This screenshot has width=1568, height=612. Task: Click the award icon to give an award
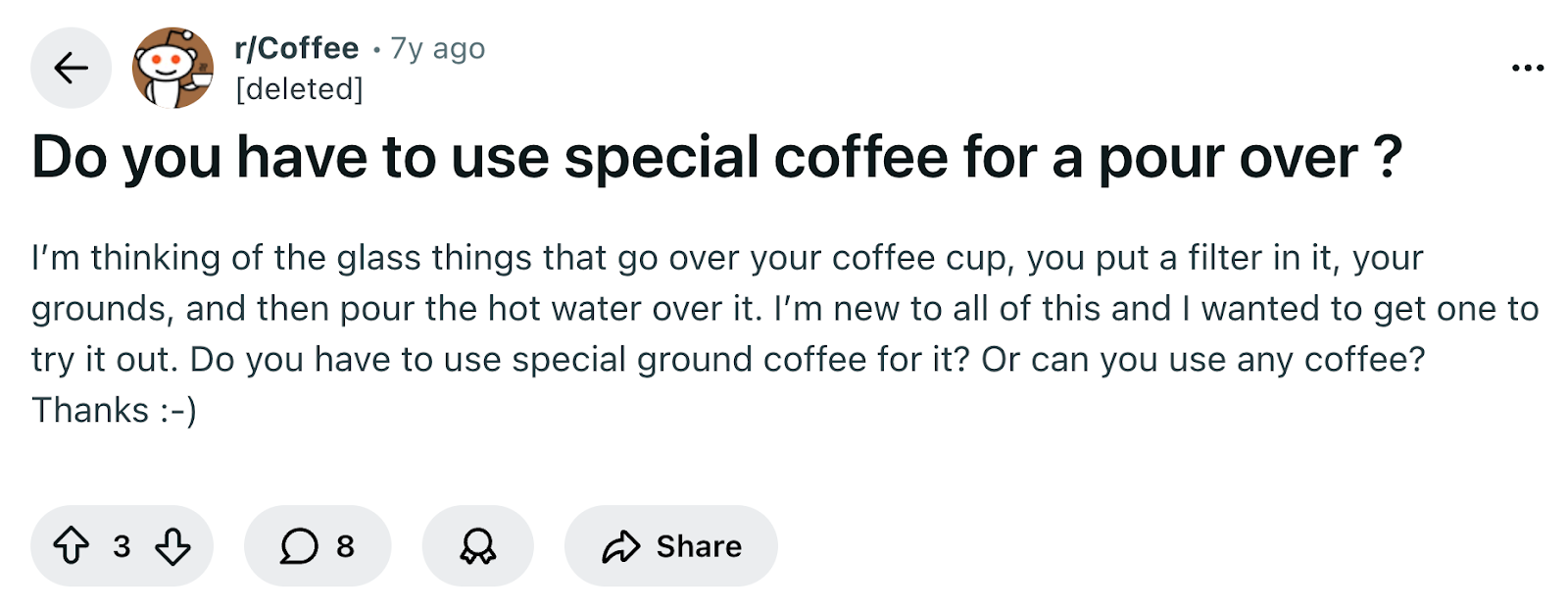tap(477, 545)
